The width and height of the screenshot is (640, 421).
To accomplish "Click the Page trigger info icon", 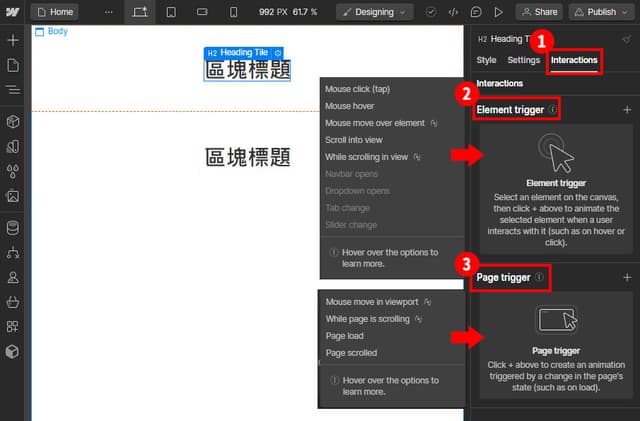I will [540, 277].
